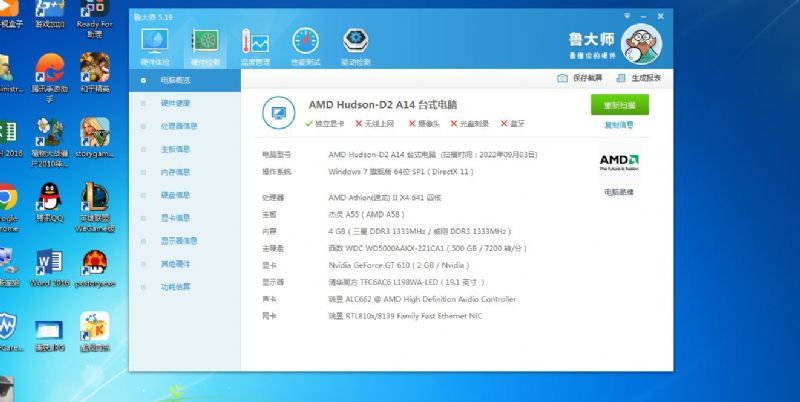Select 硬件检测 hardware detection icon
Image resolution: width=800 pixels, height=402 pixels.
pyautogui.click(x=206, y=44)
